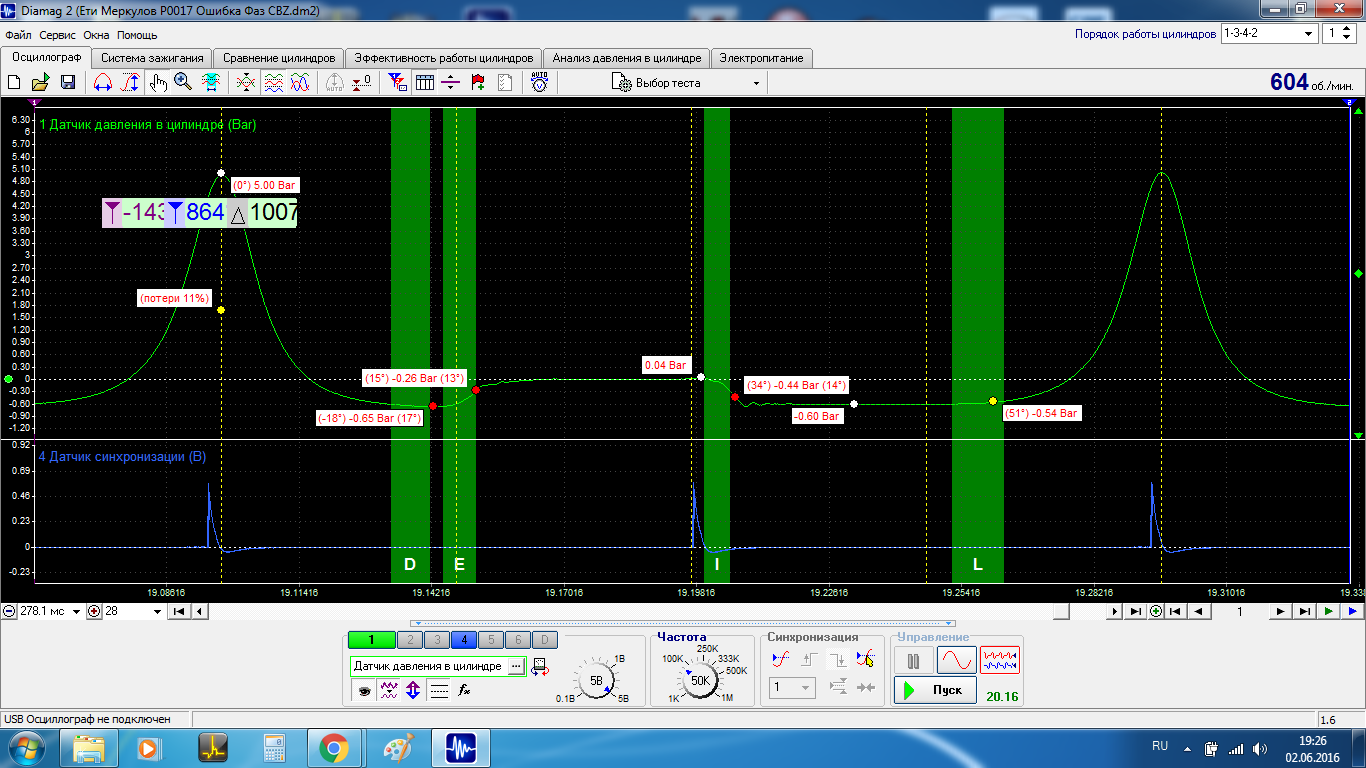Viewport: 1366px width, 768px height.
Task: Open the cylinder number dropdown showing 1
Action: coord(1338,33)
